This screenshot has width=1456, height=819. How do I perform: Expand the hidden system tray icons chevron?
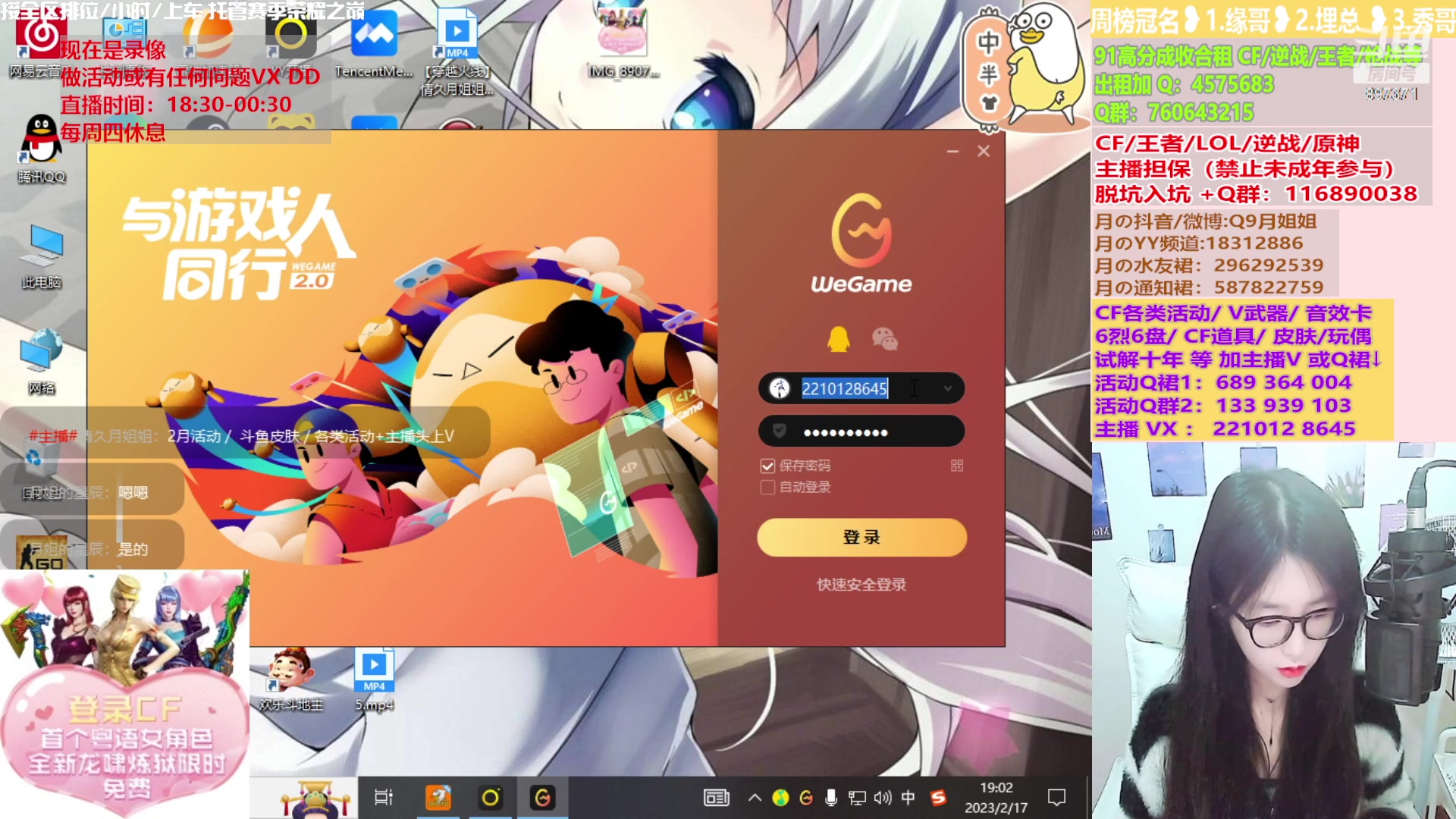(x=755, y=798)
